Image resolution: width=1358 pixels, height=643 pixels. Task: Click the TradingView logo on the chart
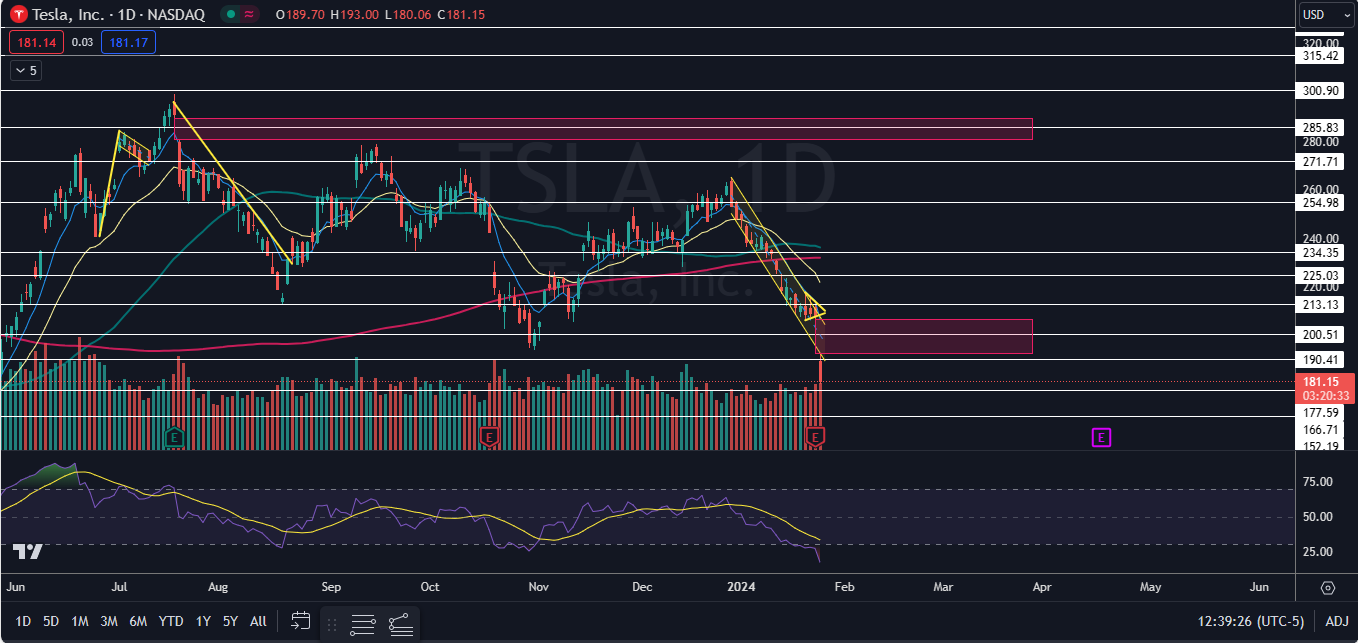(x=27, y=552)
